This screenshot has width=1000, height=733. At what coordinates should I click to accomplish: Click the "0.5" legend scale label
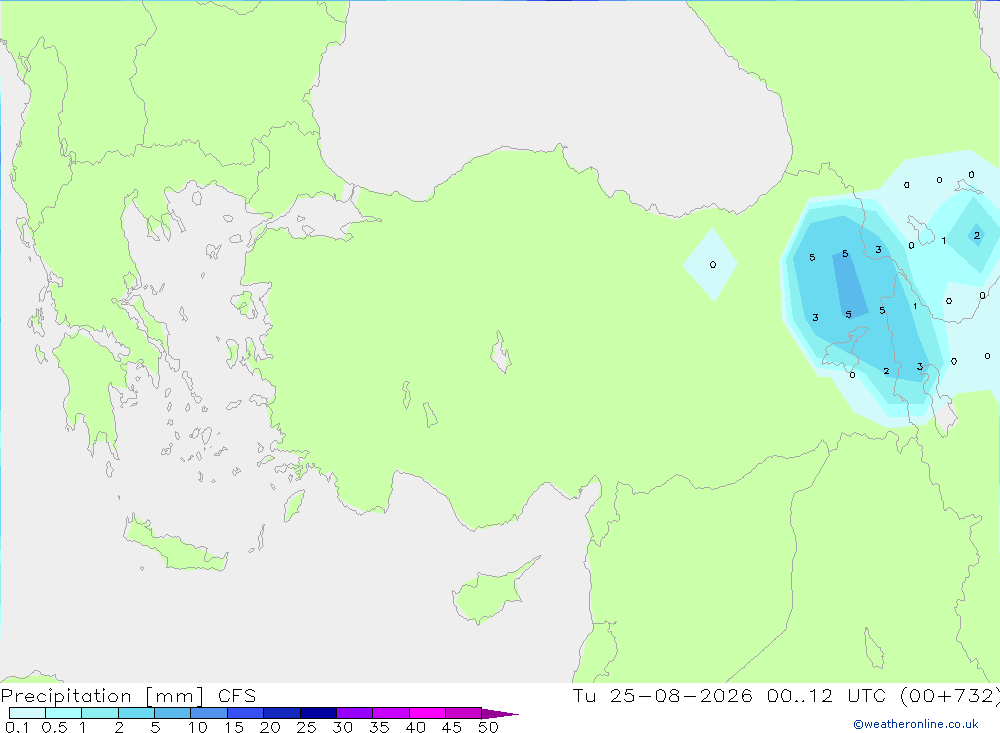(54, 727)
